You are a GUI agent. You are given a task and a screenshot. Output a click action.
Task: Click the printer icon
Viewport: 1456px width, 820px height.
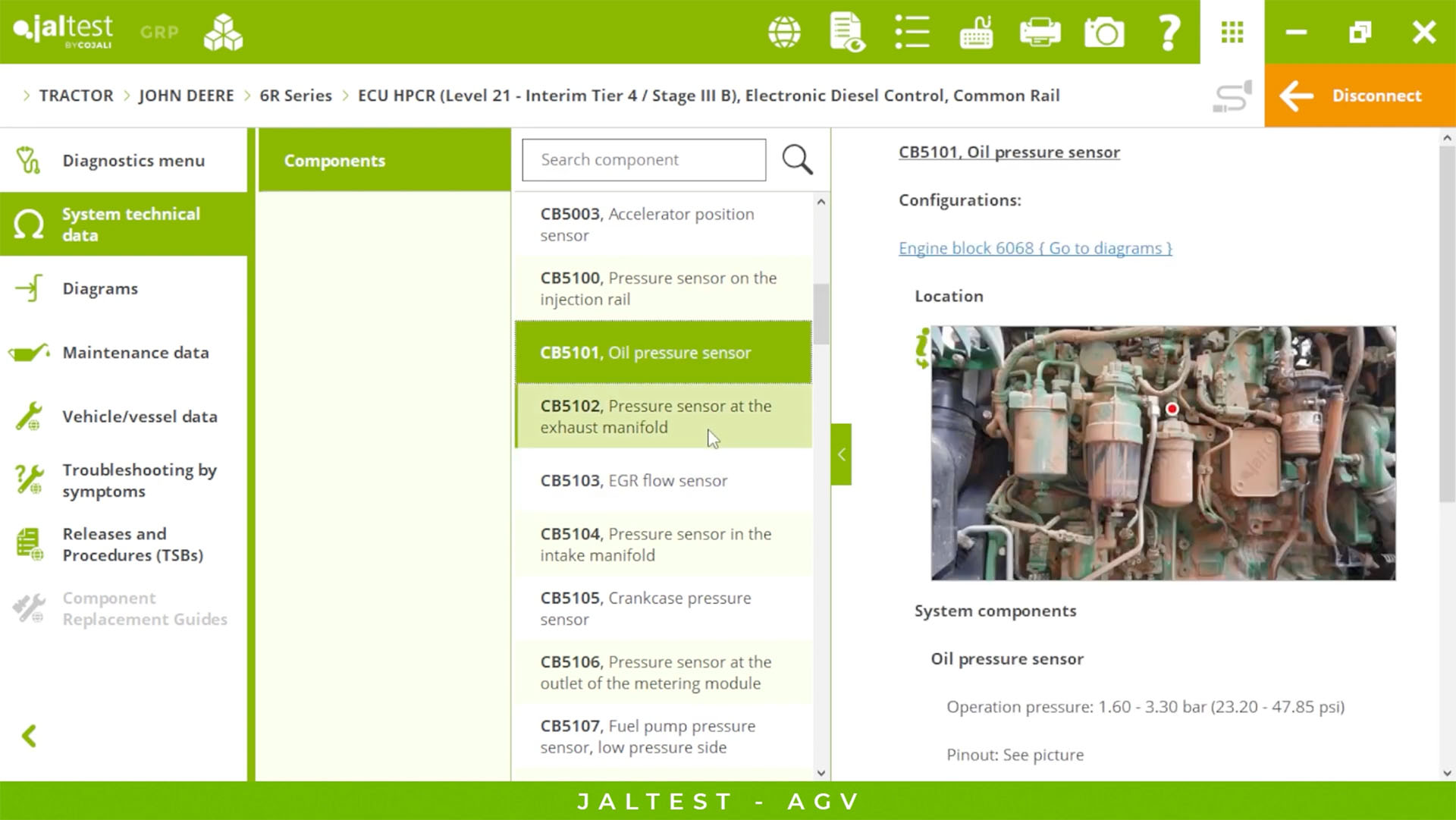pos(1040,33)
